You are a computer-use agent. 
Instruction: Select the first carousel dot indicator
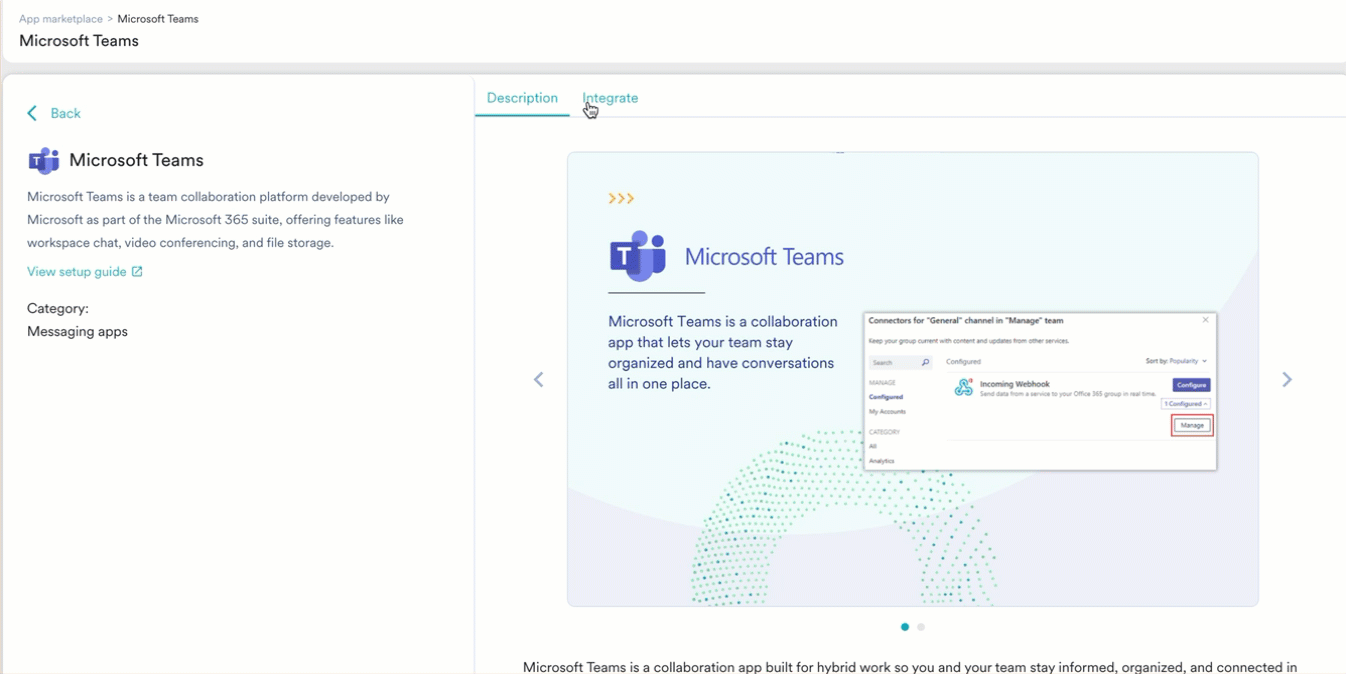pyautogui.click(x=905, y=627)
